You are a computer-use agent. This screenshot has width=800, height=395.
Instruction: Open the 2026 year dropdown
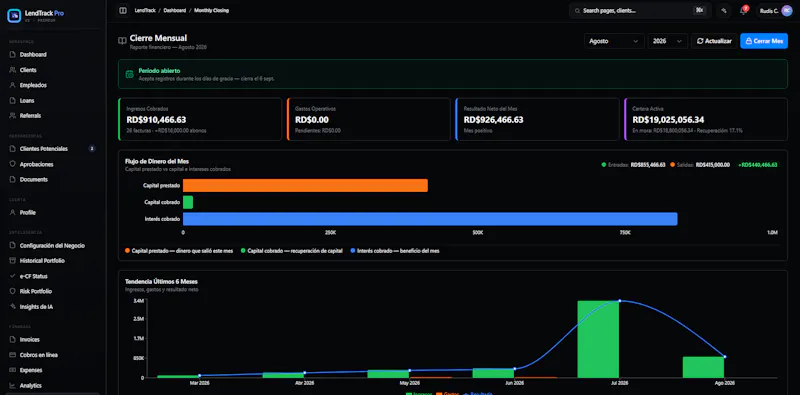pos(667,41)
